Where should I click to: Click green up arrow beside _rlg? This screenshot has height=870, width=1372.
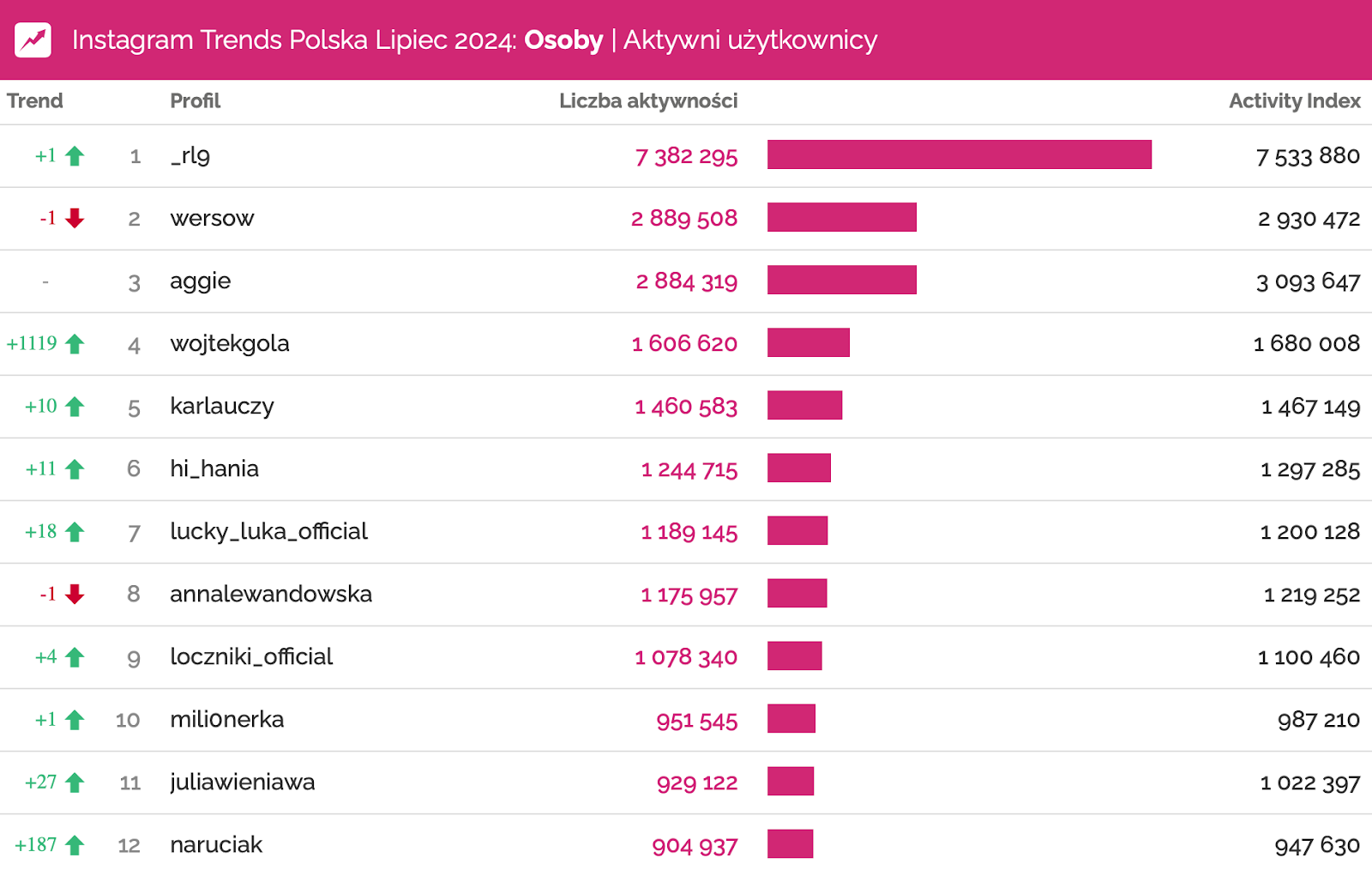(75, 156)
